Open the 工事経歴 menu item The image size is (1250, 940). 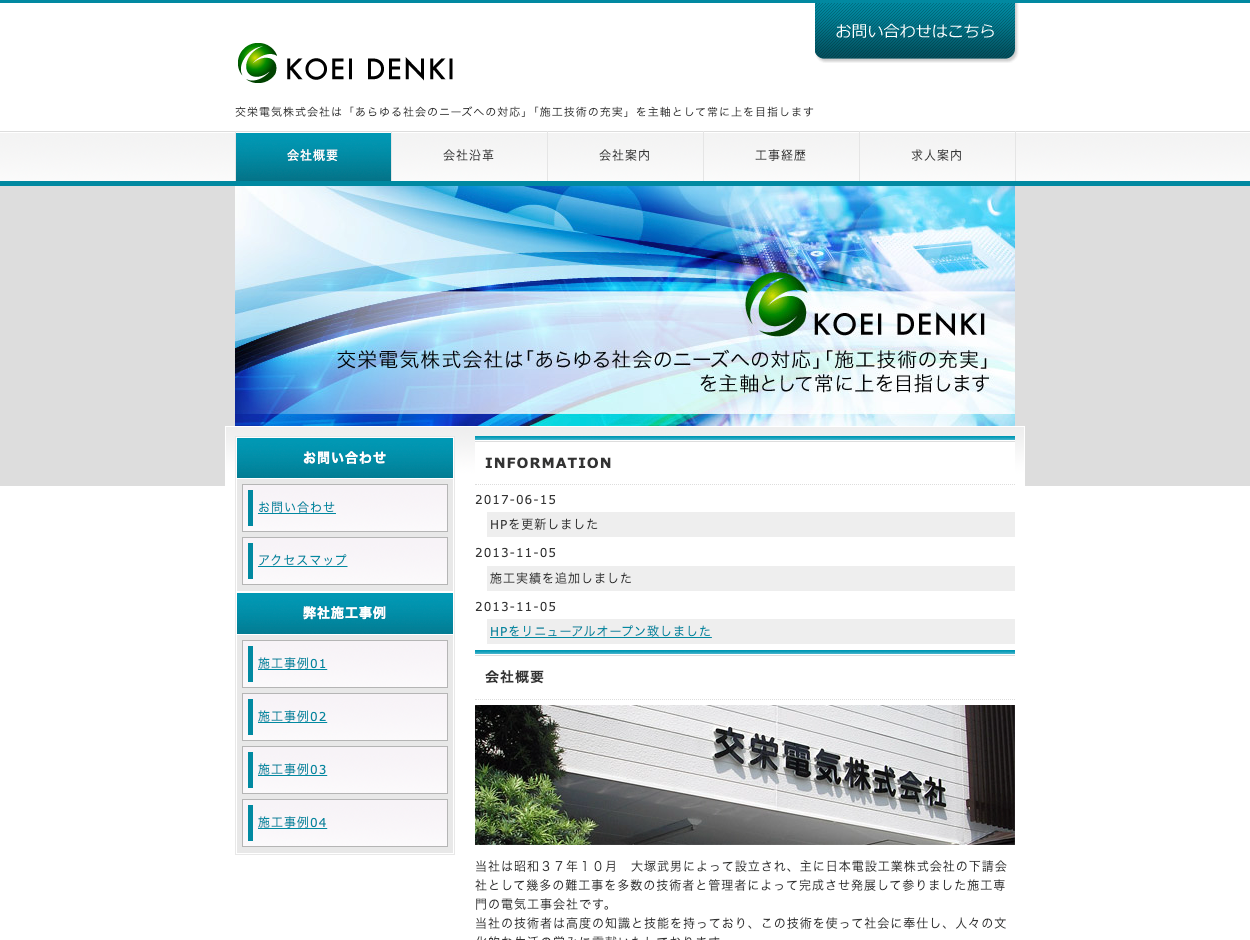[781, 156]
